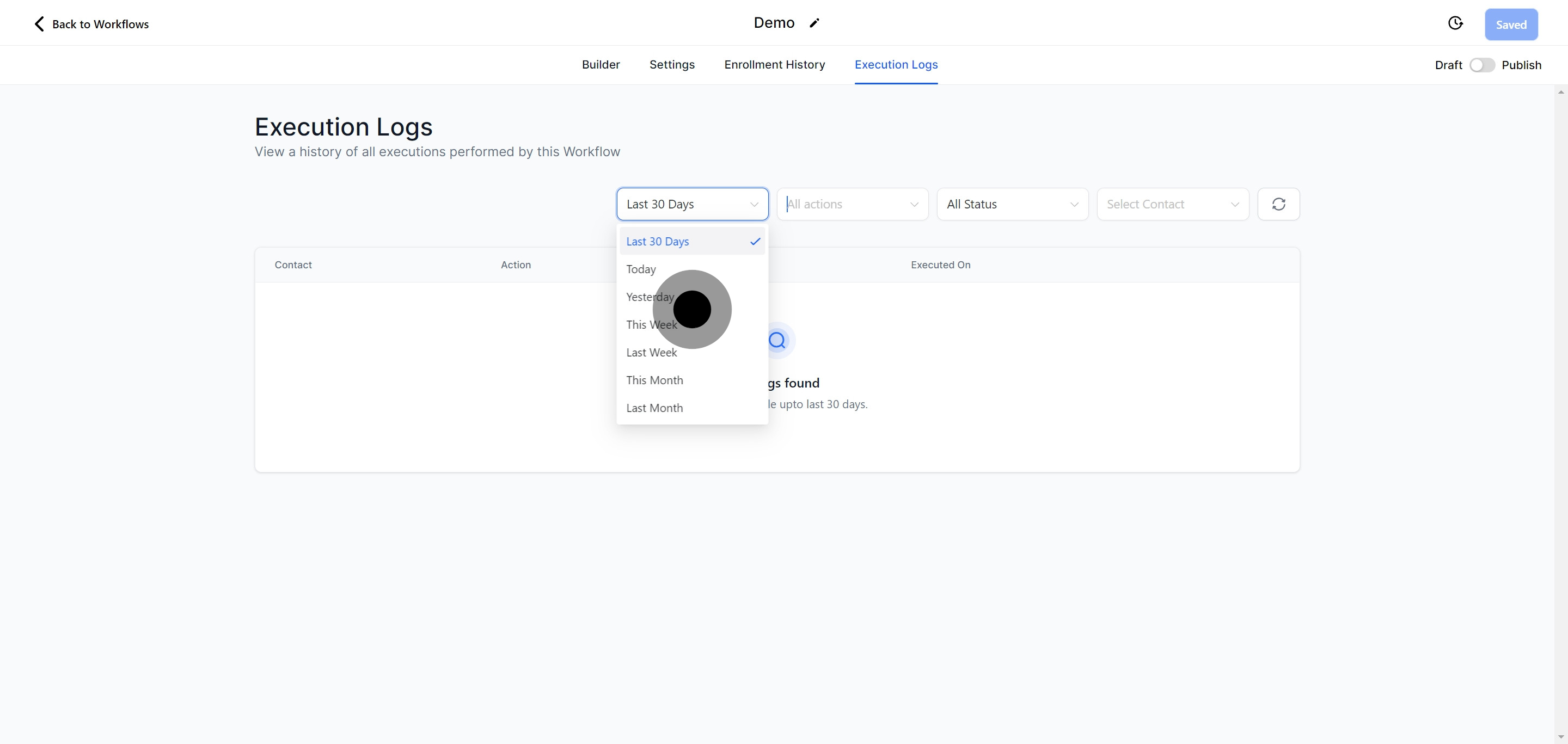Image resolution: width=1568 pixels, height=744 pixels.
Task: Click Back to Workflows link
Action: point(100,24)
